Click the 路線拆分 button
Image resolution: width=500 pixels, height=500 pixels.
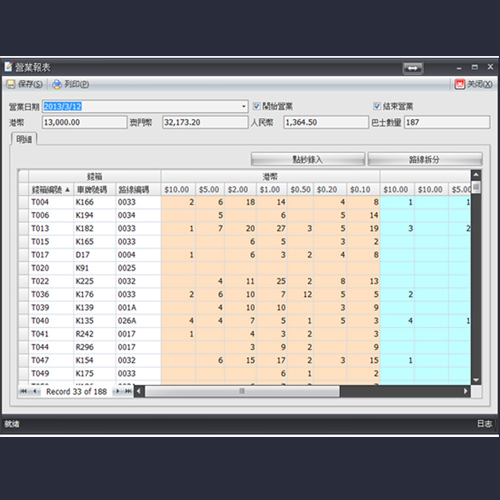pyautogui.click(x=425, y=159)
